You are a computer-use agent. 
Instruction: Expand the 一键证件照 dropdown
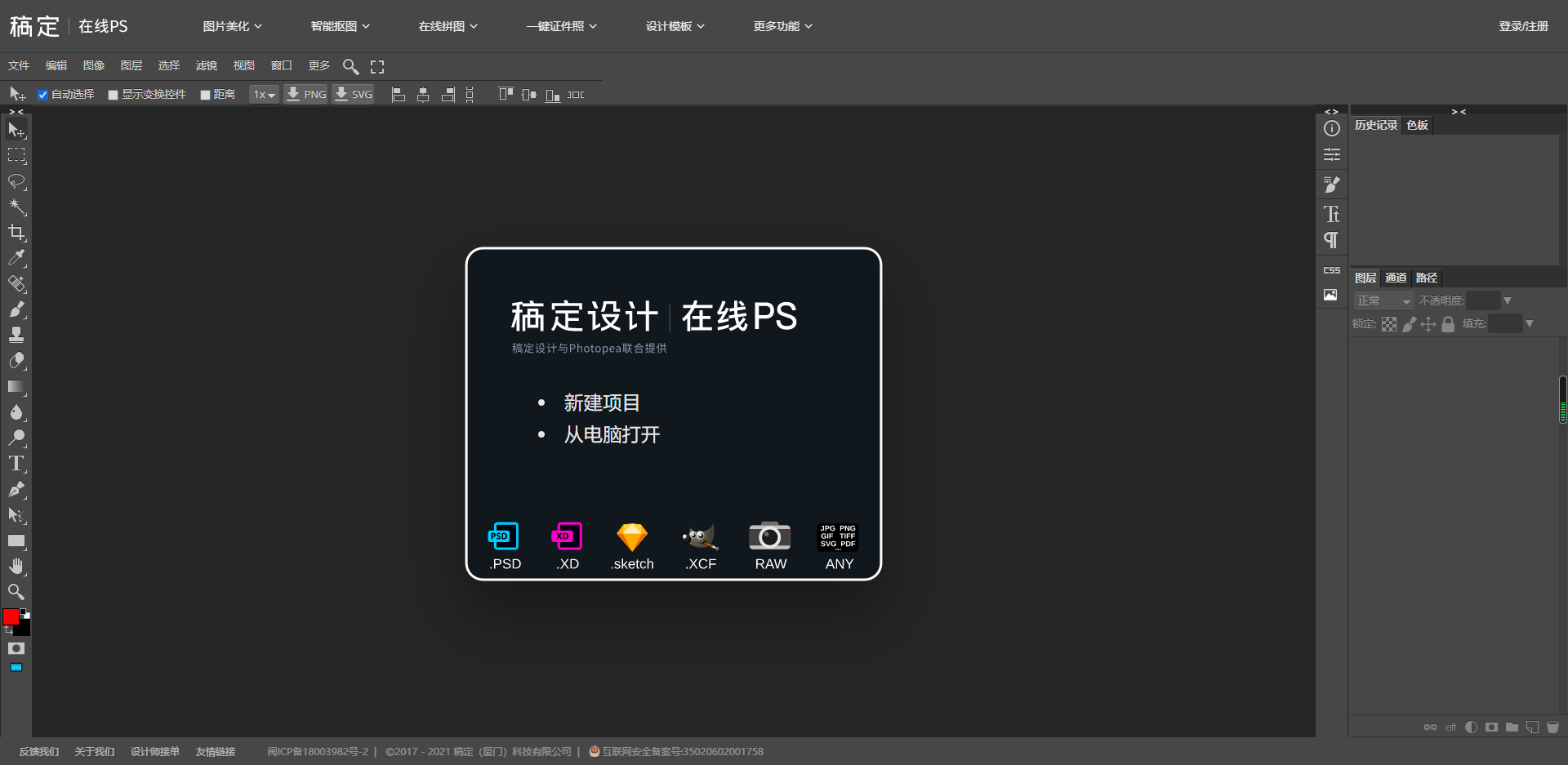[562, 26]
